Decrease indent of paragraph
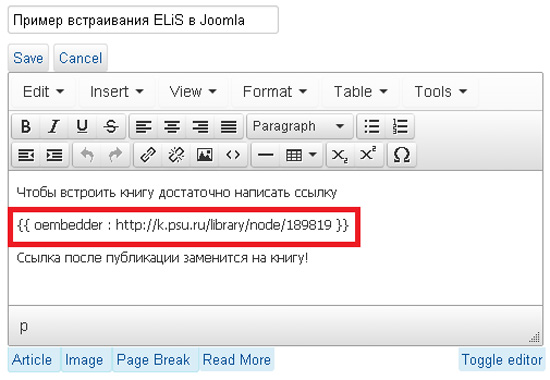This screenshot has width=550, height=380. (x=26, y=155)
